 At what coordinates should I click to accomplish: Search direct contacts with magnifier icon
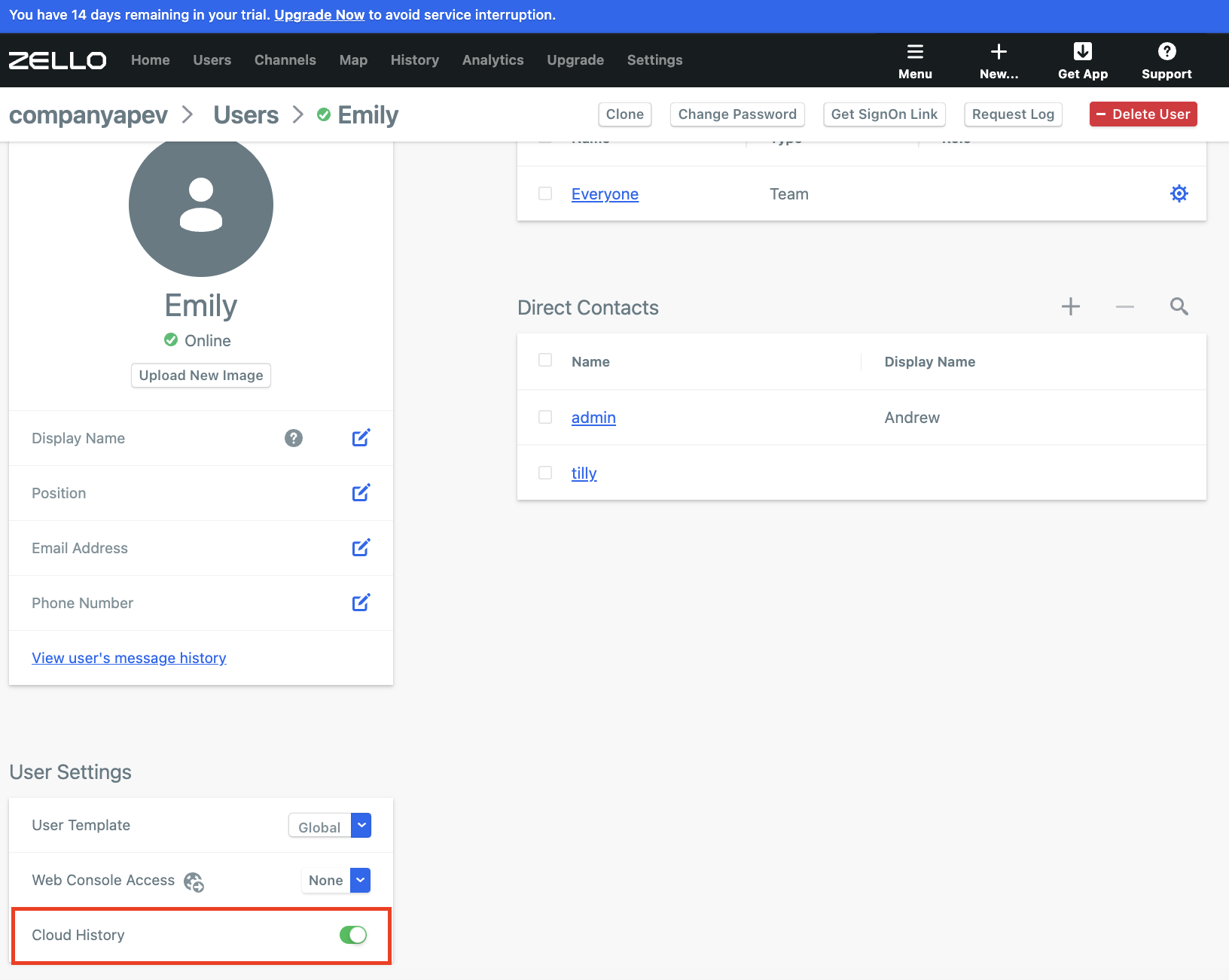pyautogui.click(x=1179, y=306)
